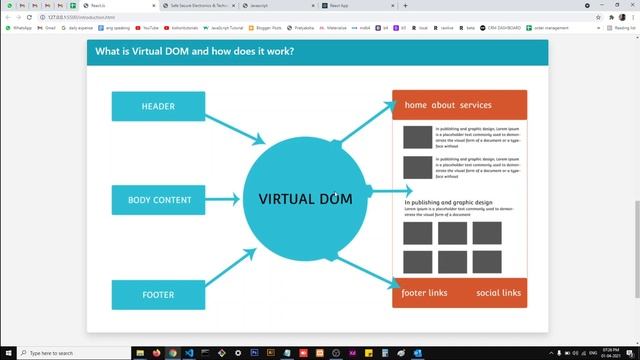Click the BODY CONTENT box

[158, 200]
